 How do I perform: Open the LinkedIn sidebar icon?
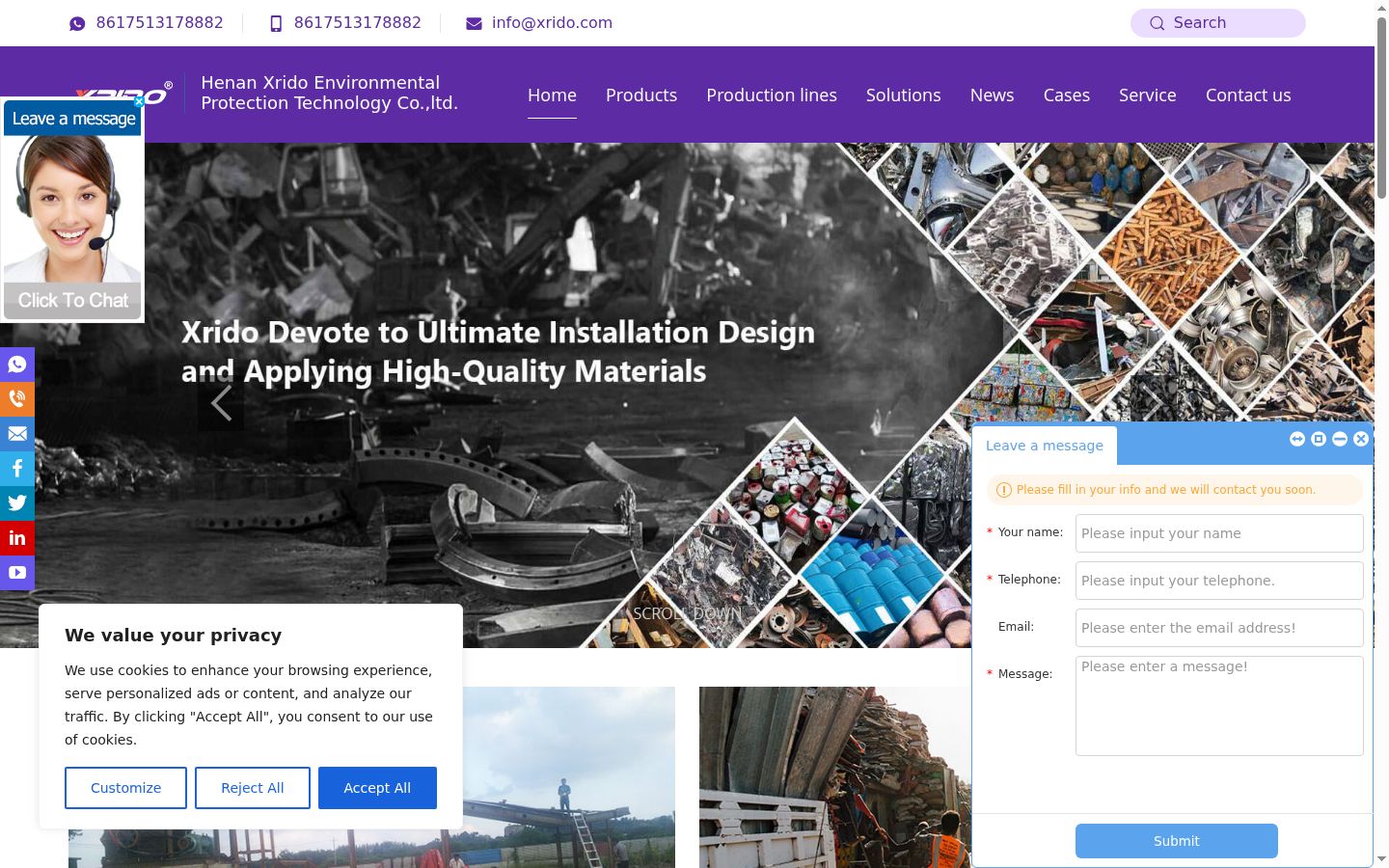pyautogui.click(x=17, y=538)
